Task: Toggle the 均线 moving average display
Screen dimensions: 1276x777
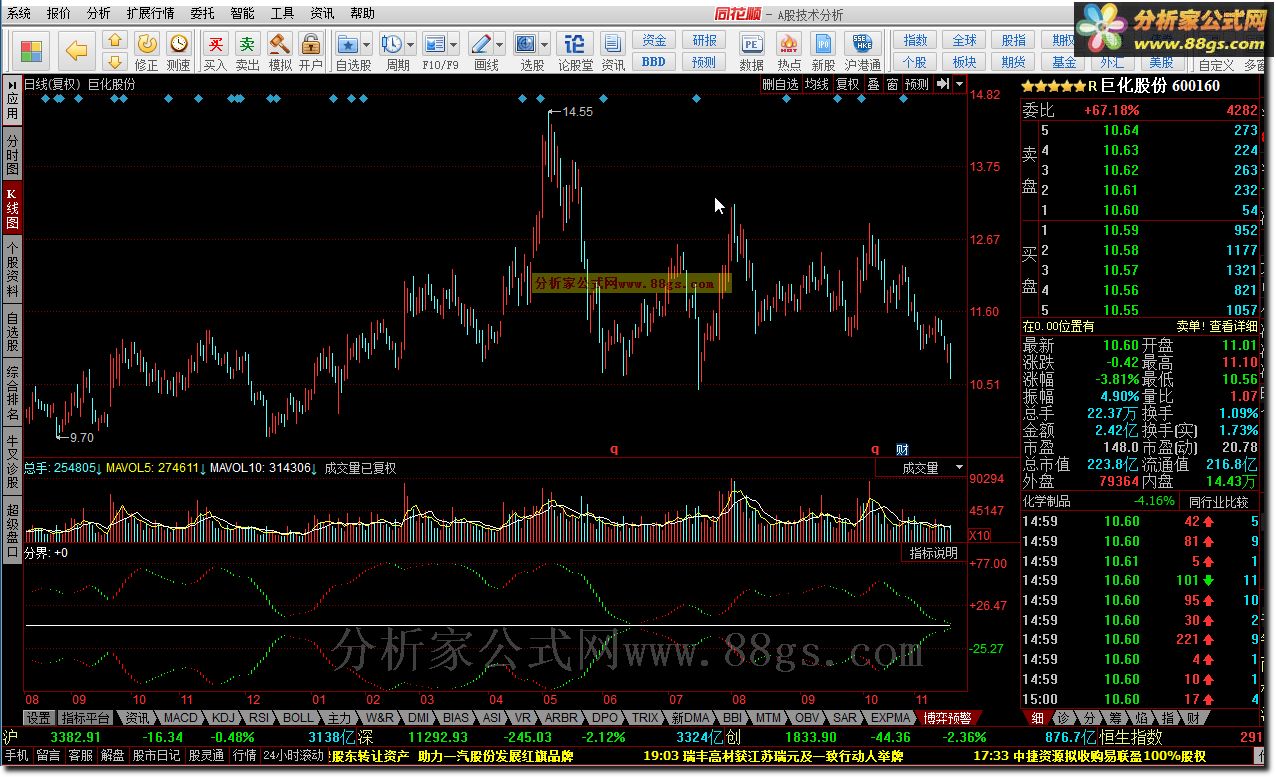Action: 818,85
